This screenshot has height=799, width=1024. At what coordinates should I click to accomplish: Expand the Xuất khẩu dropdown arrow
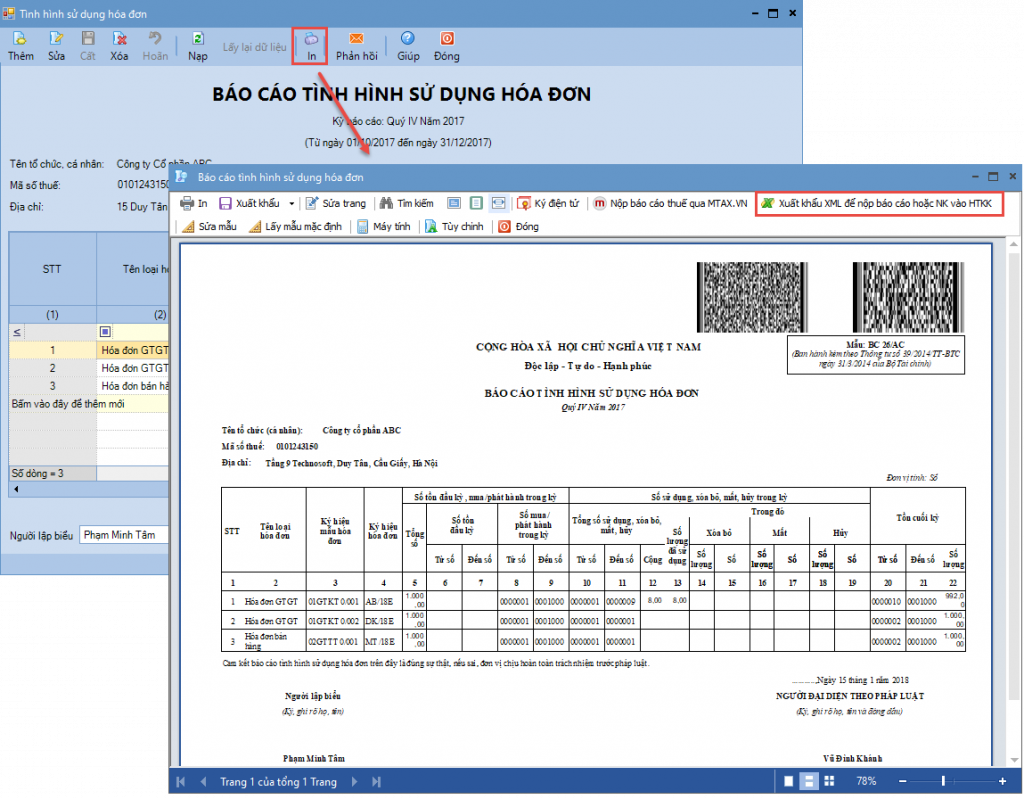point(292,203)
